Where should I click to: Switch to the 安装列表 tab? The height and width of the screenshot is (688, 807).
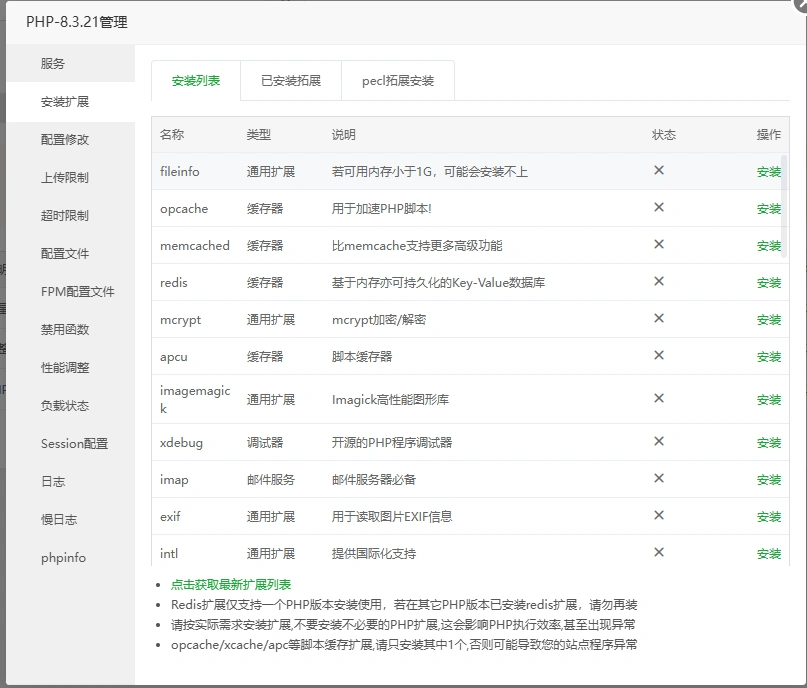[x=196, y=81]
